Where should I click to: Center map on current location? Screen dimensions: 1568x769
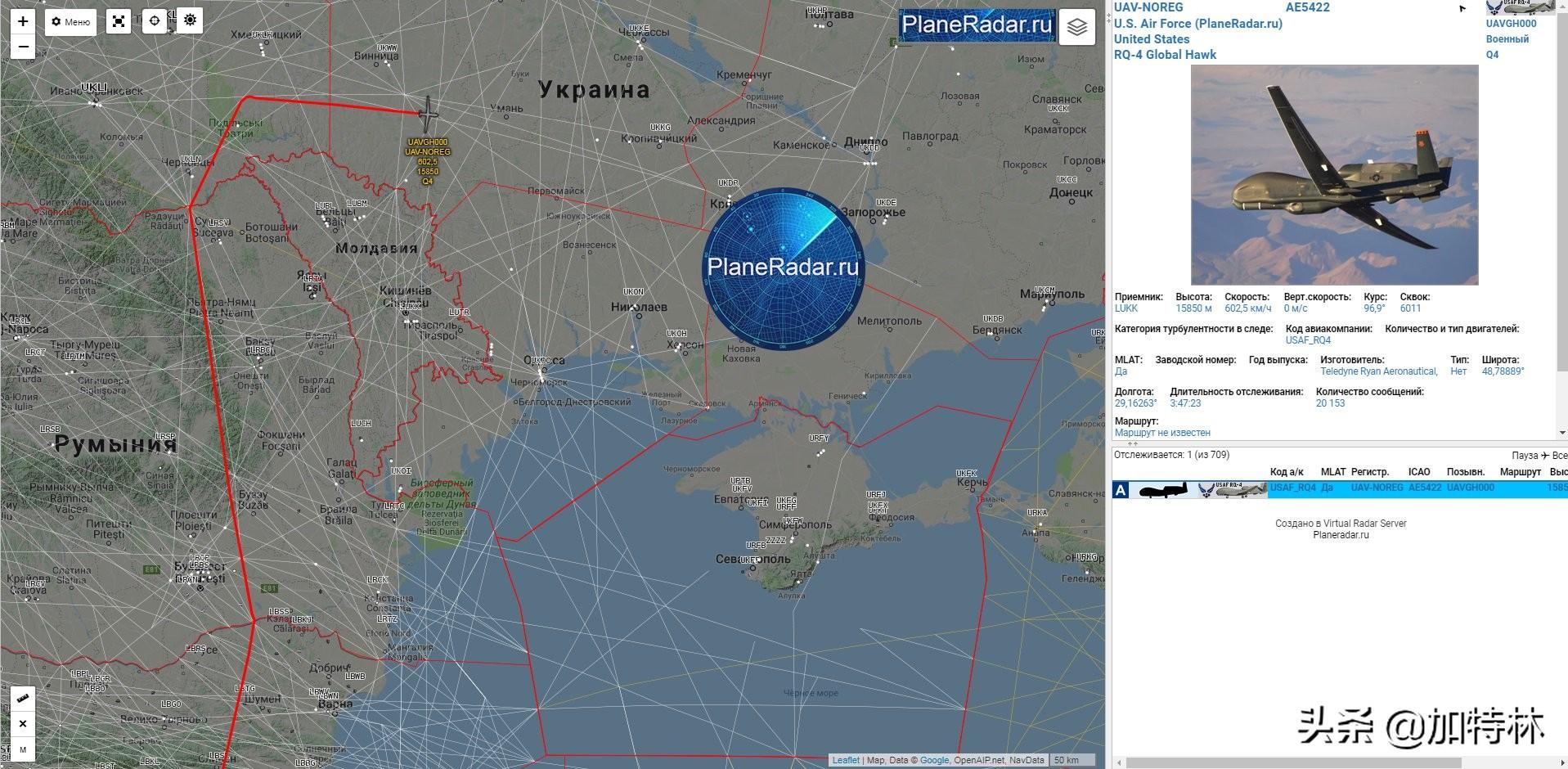155,21
